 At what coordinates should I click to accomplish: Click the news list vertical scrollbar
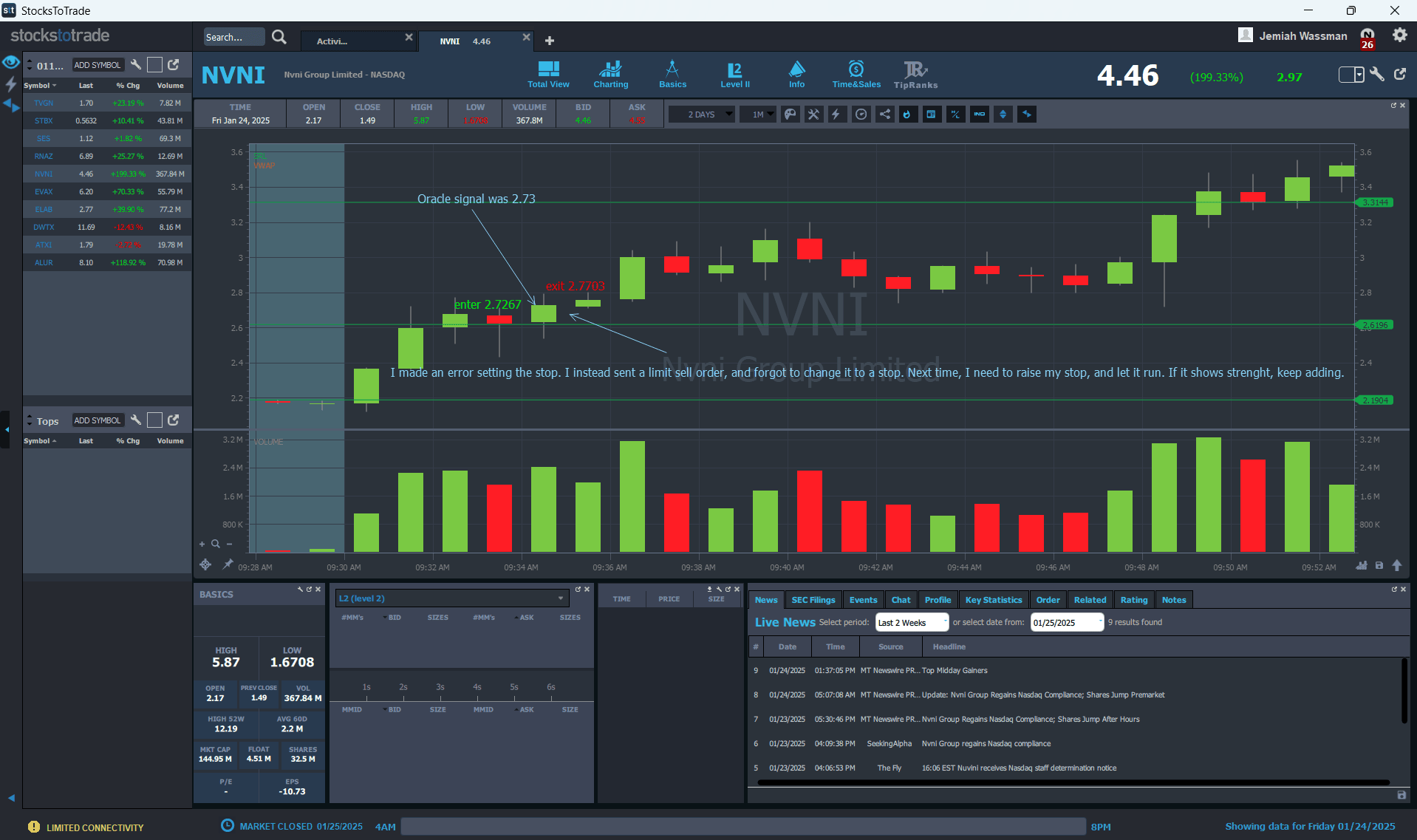(1404, 691)
